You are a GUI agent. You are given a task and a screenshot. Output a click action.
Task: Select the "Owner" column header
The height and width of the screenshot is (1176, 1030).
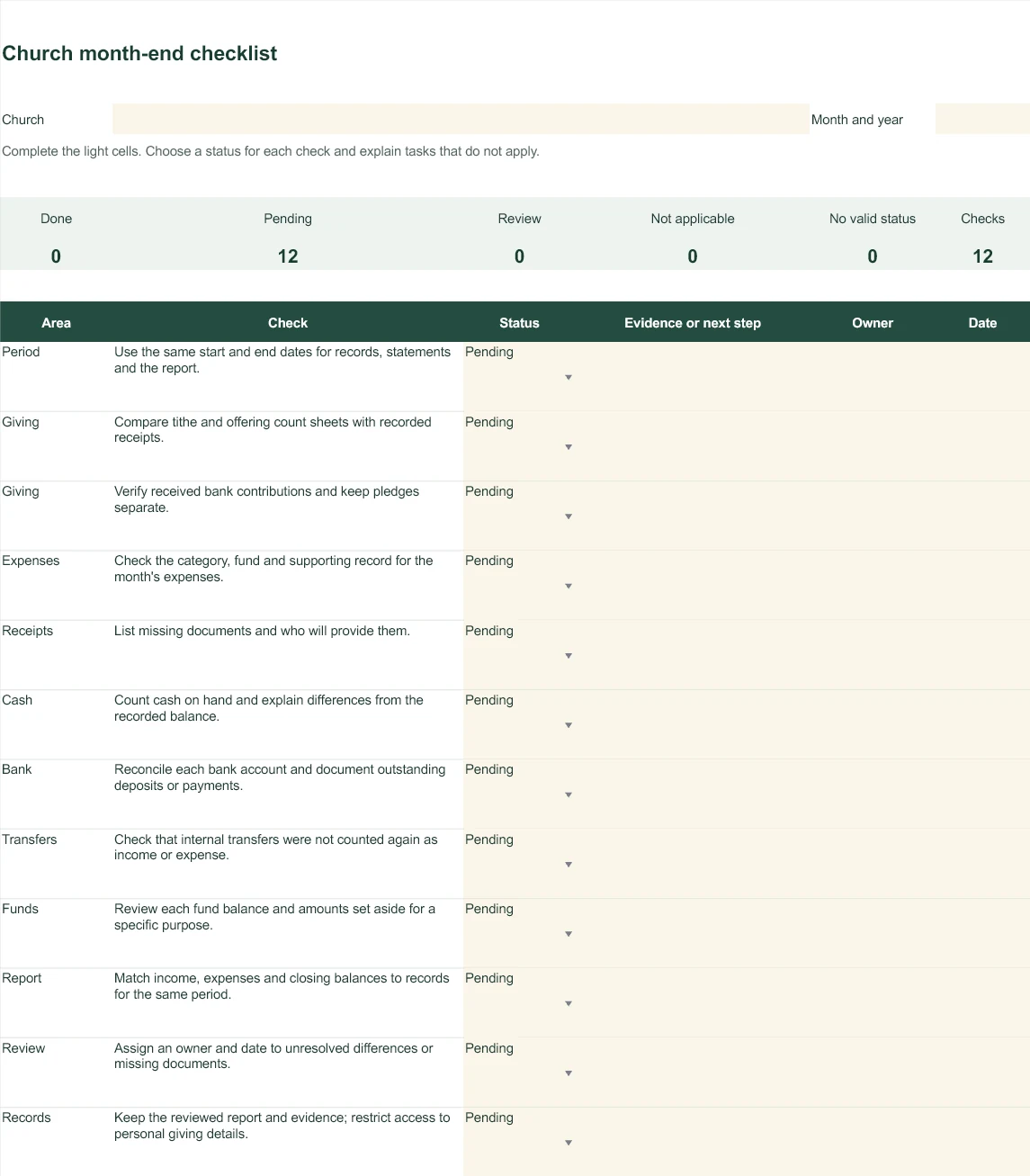tap(873, 323)
